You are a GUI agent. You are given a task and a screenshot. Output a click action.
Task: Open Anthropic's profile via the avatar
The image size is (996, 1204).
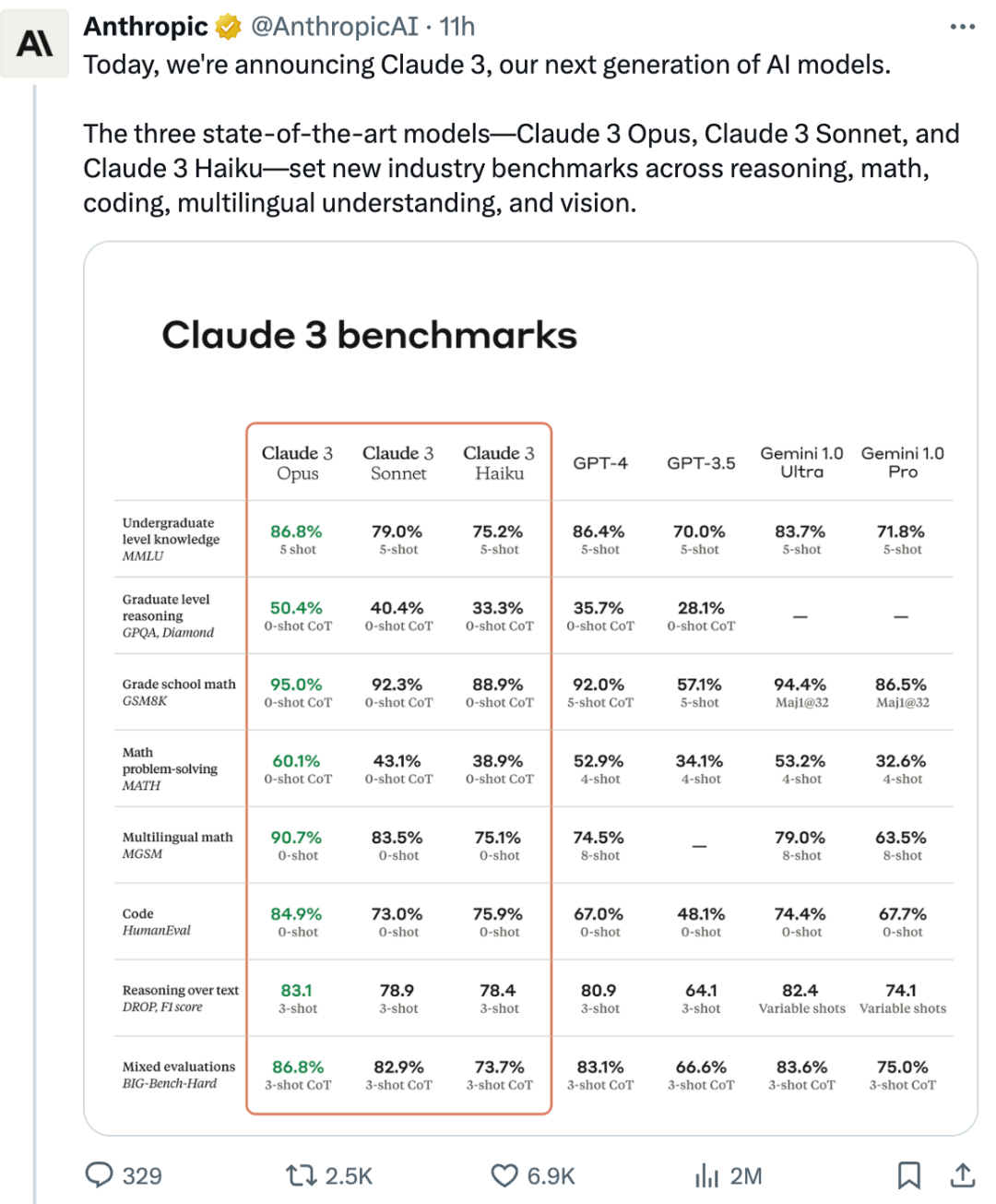[34, 42]
